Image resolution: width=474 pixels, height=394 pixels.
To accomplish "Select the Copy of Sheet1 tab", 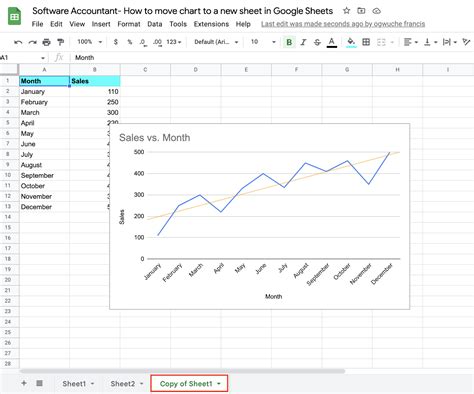I will 189,383.
